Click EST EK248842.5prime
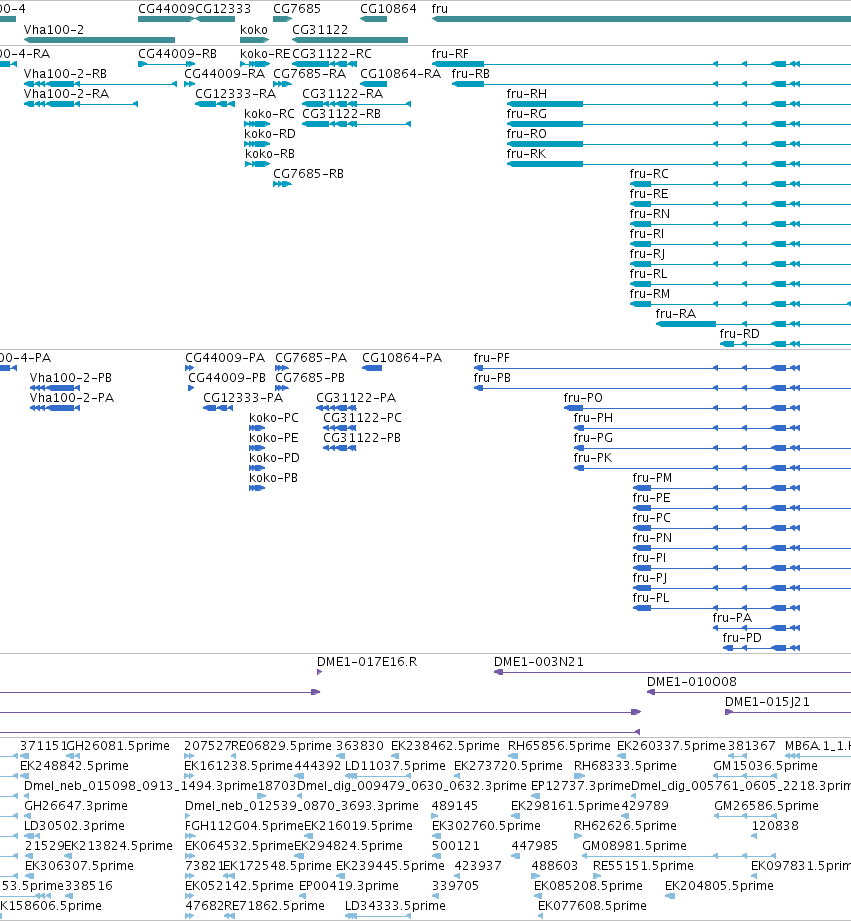The image size is (851, 921). coord(74,766)
